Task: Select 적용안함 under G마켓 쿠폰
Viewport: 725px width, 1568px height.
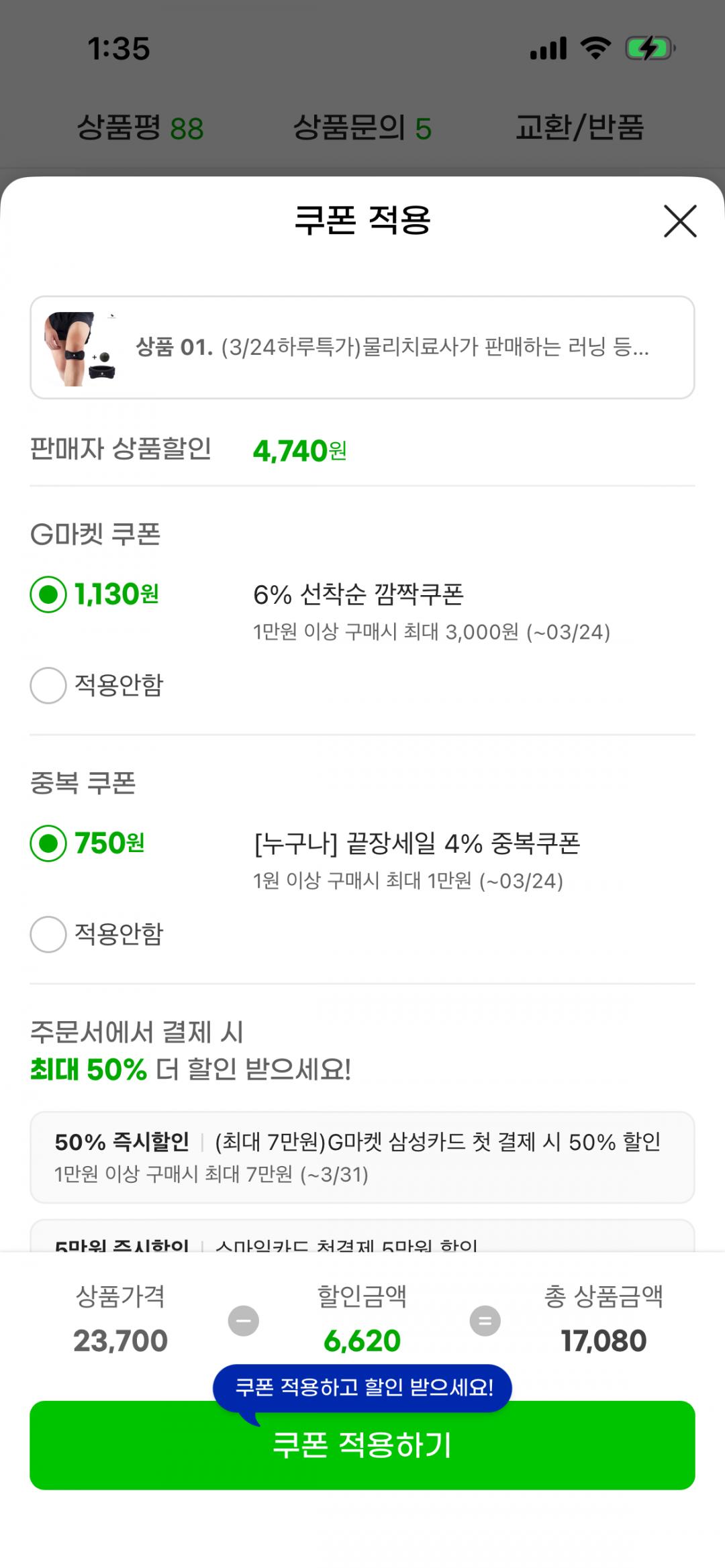Action: click(x=48, y=685)
